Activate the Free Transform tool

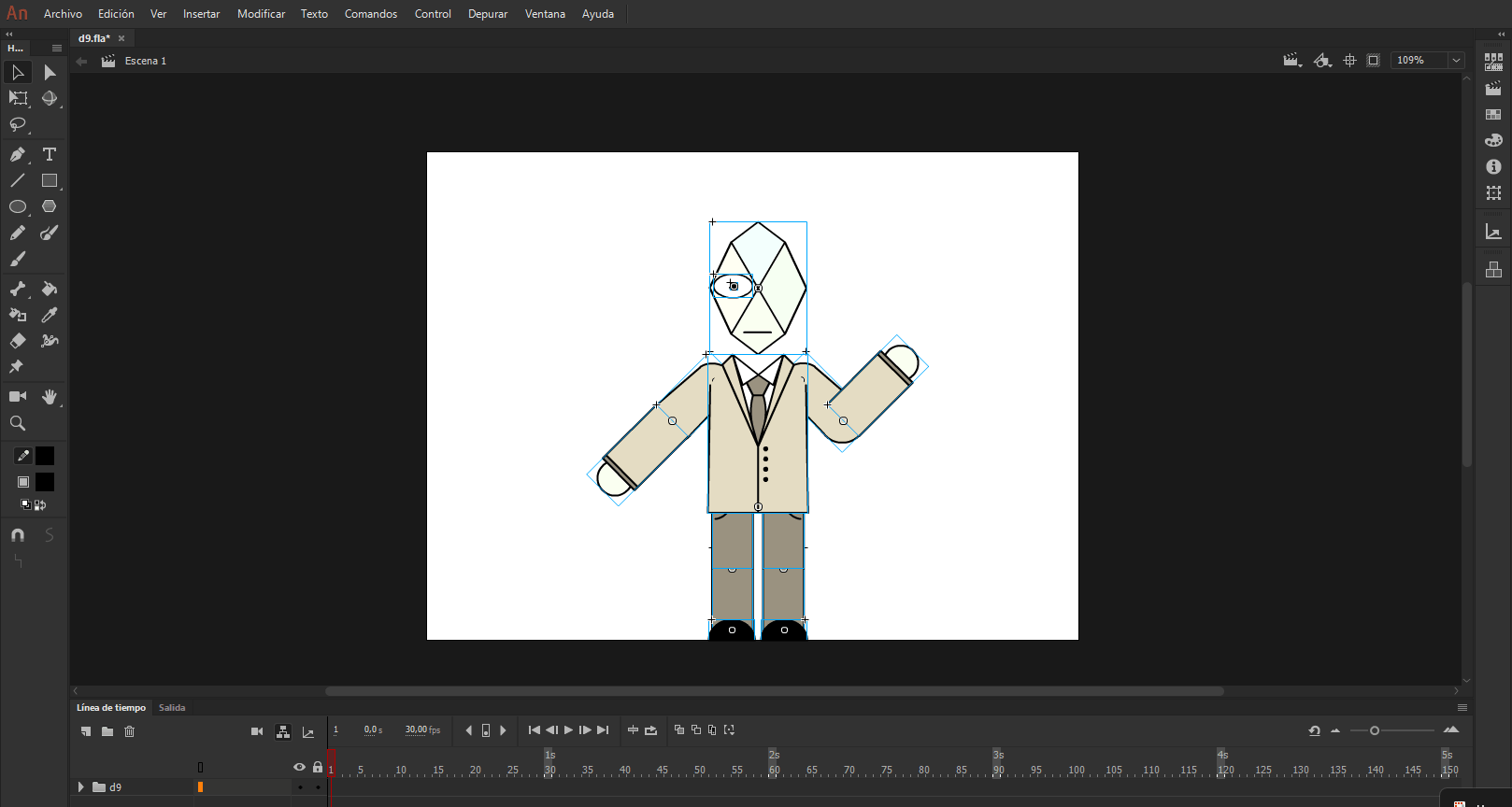coord(17,98)
